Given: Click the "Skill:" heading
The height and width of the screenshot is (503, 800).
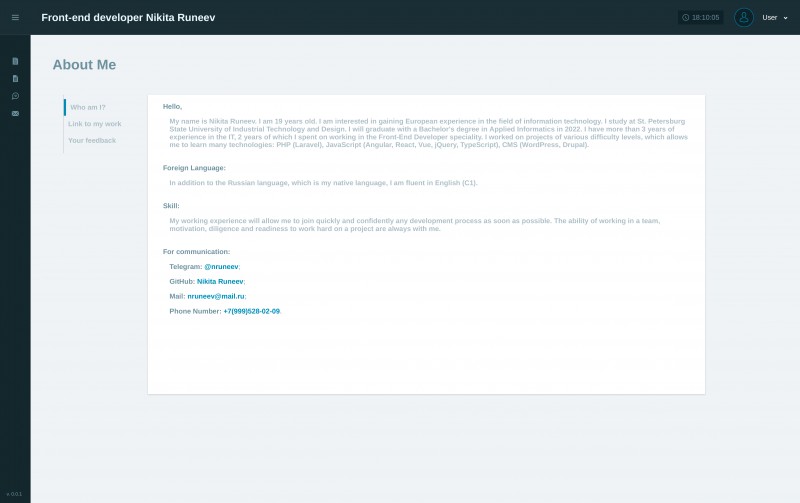Looking at the screenshot, I should coord(171,206).
